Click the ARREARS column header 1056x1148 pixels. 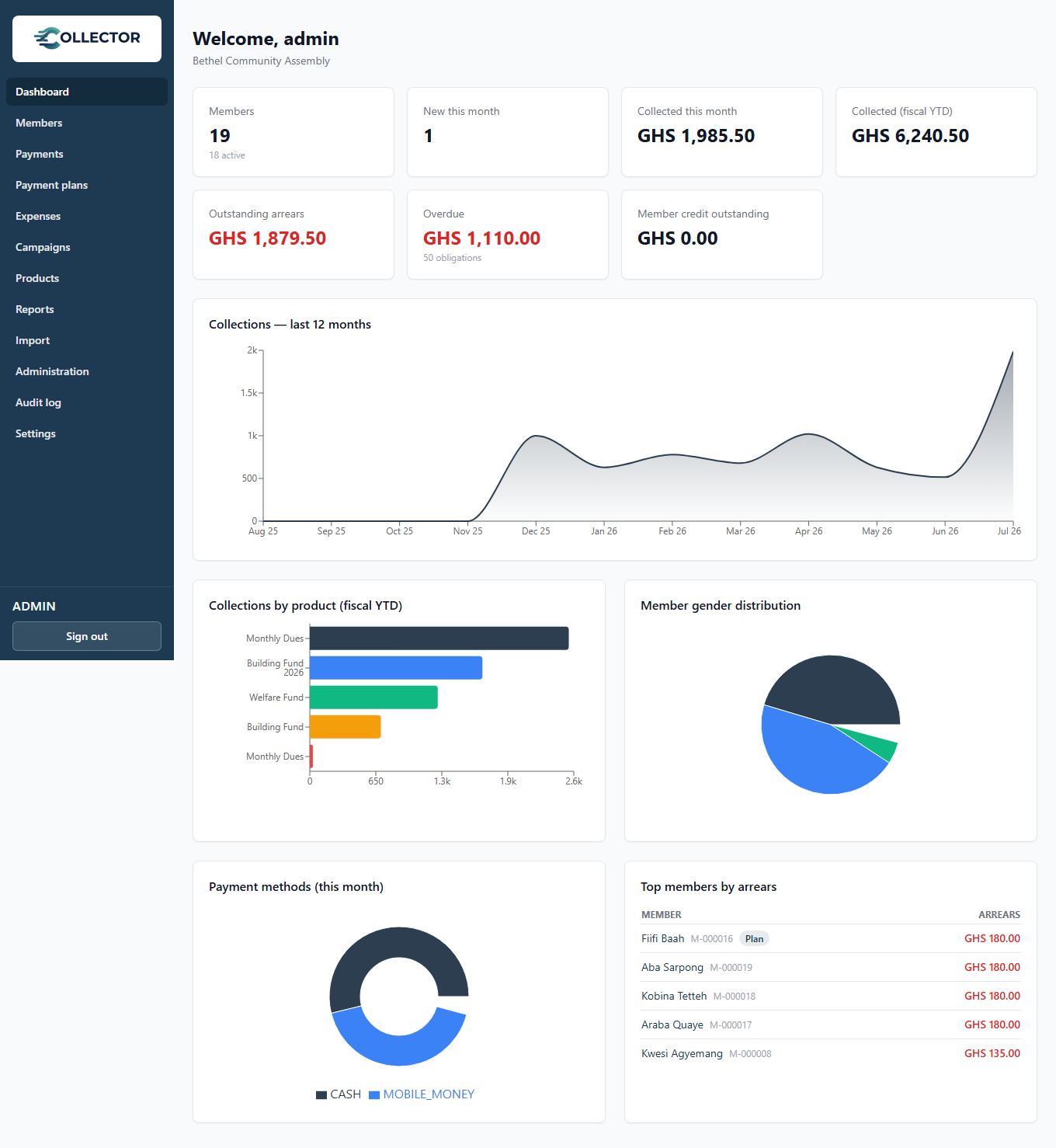click(x=999, y=915)
